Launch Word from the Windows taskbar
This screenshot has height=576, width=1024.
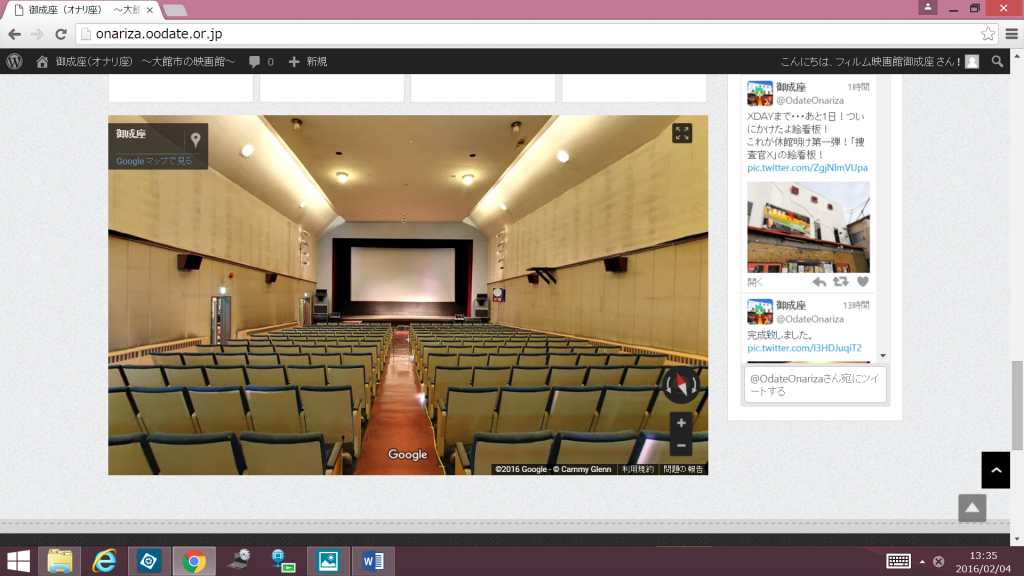373,561
